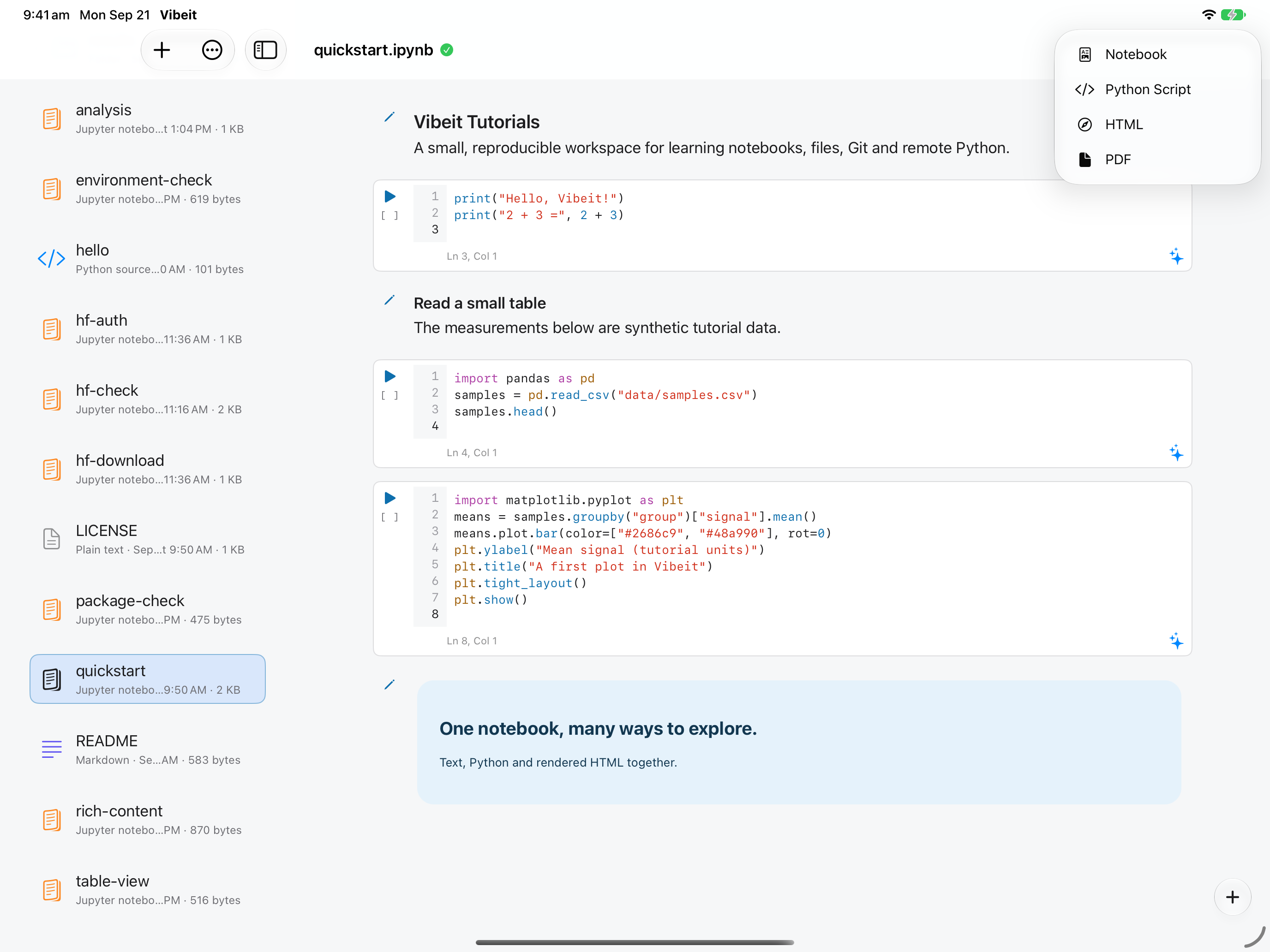Click into the plt.show() code line
The height and width of the screenshot is (952, 1270).
tap(490, 600)
